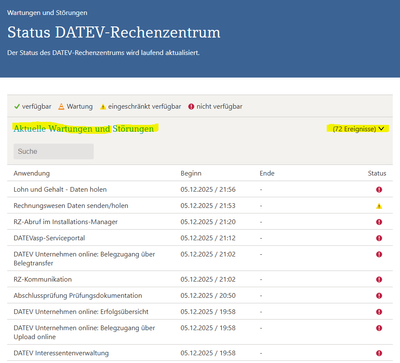400x363 pixels.
Task: Click the status icon for Erfolgsübersicht row
Action: coord(379,312)
